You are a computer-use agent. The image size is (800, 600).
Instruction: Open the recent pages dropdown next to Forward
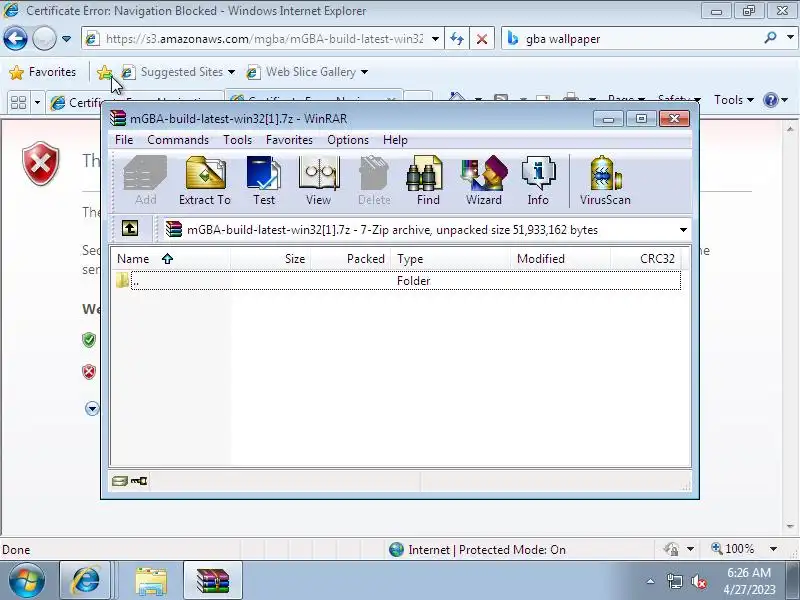[66, 39]
